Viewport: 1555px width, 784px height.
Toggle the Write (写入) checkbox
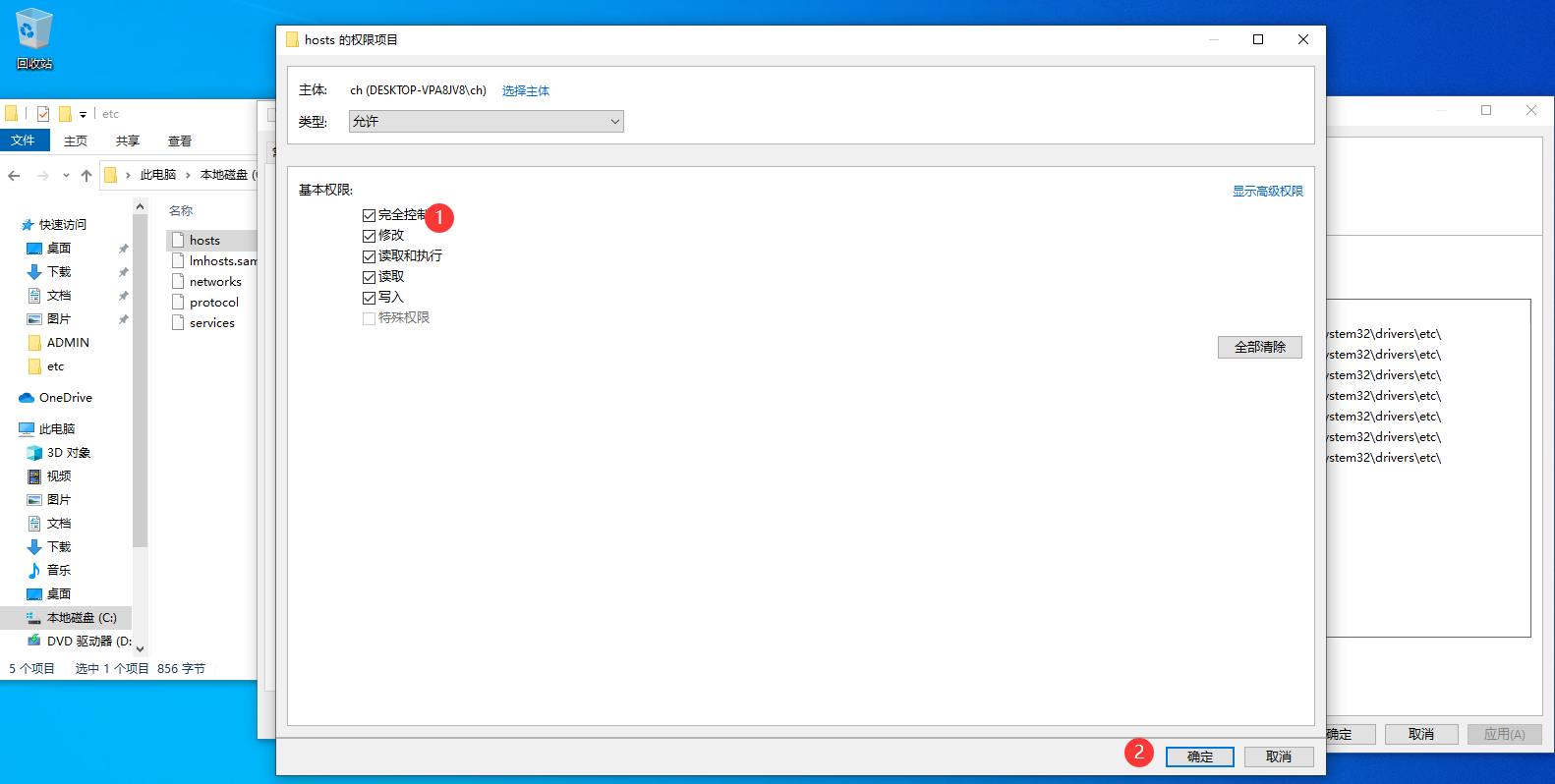(370, 298)
